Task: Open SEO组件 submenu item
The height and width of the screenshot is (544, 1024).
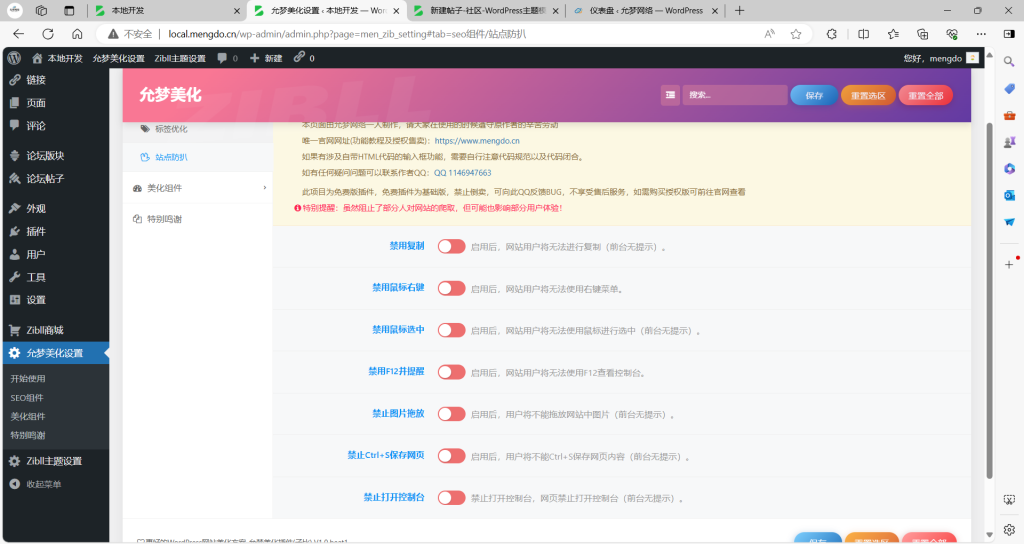Action: (x=27, y=397)
